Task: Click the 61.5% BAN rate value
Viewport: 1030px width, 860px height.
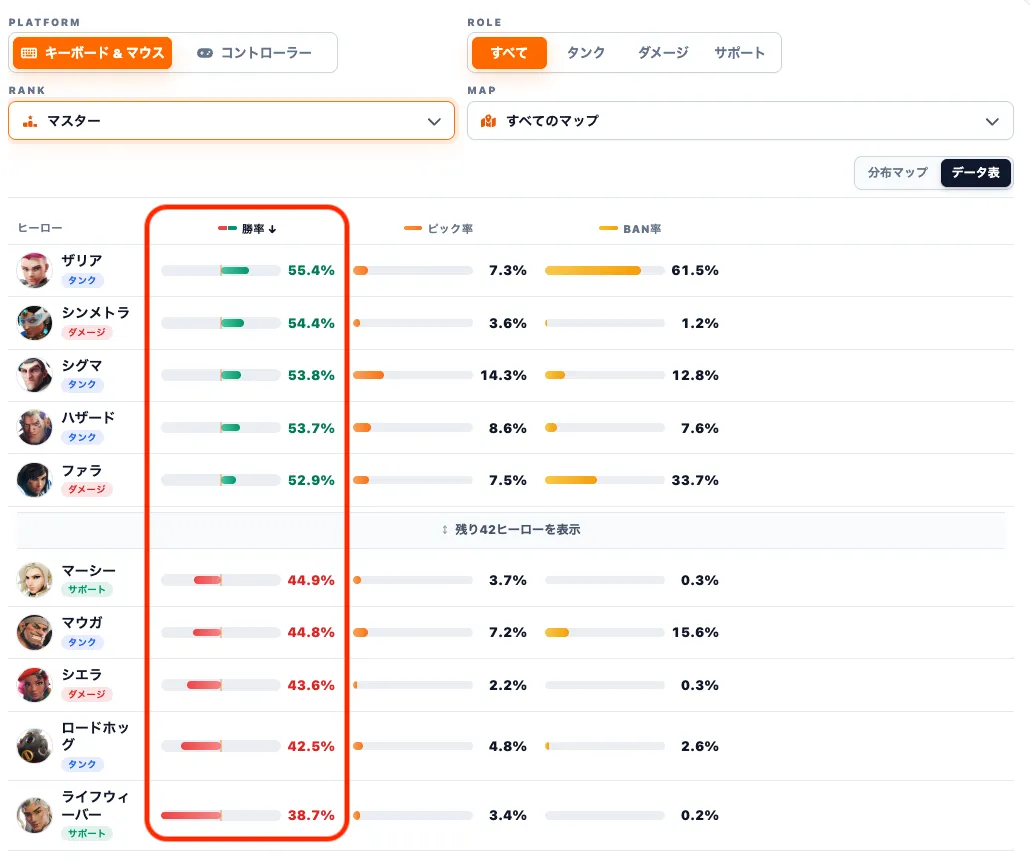Action: point(695,271)
